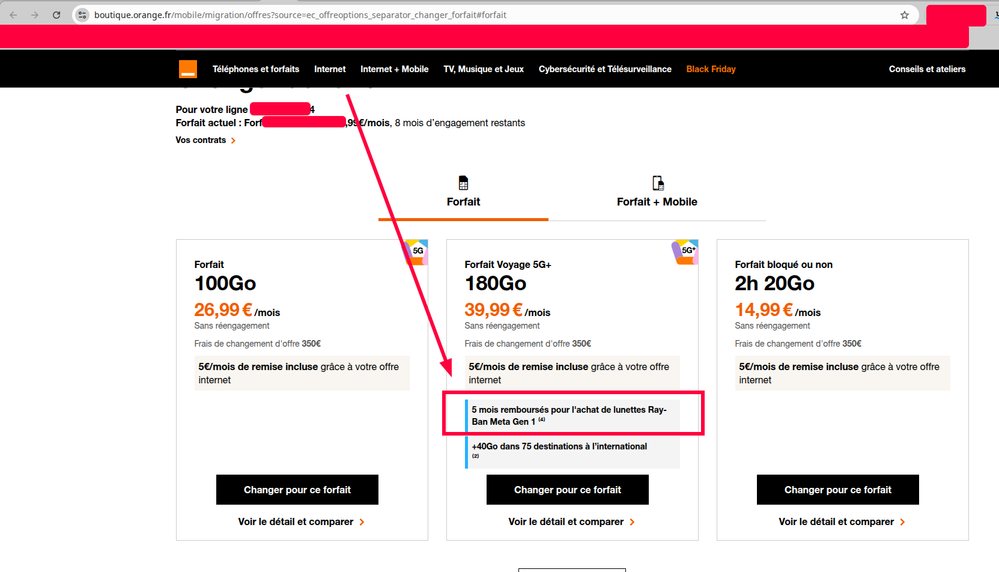Image resolution: width=999 pixels, height=572 pixels.
Task: Click the SIM card icon above Forfait
Action: (463, 183)
